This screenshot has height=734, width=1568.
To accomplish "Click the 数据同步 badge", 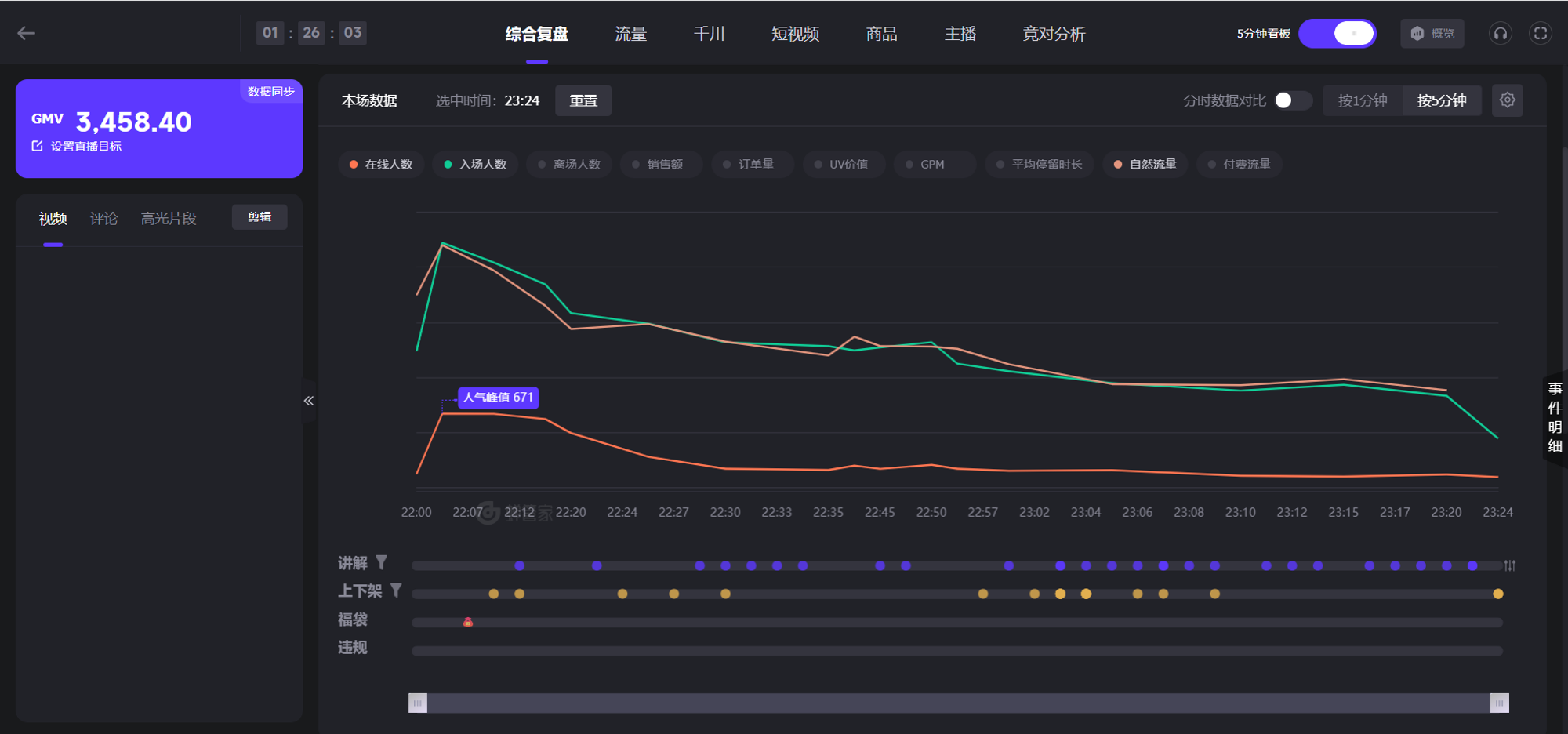I will (271, 91).
